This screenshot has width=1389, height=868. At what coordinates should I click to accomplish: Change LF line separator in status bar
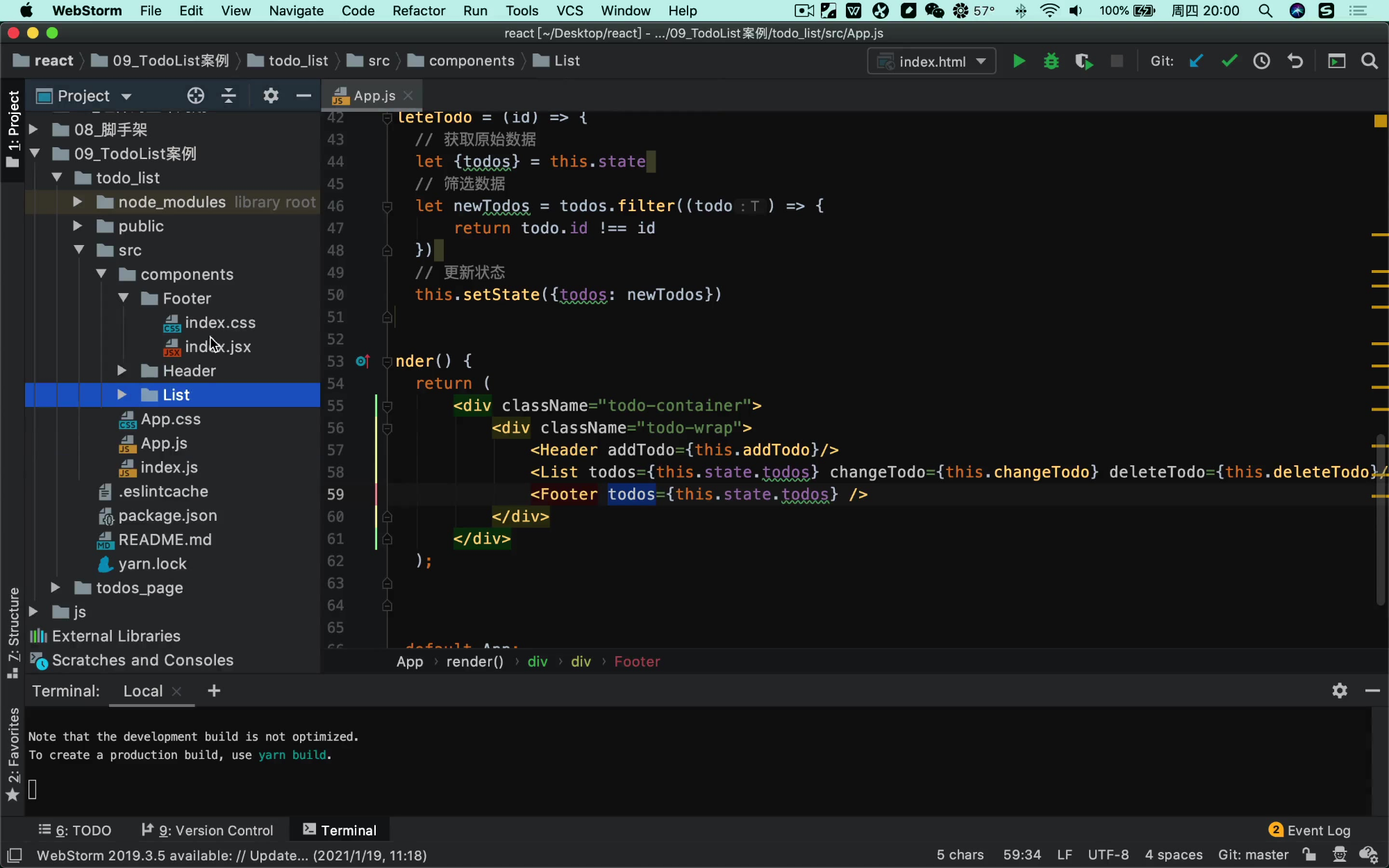tap(1064, 855)
